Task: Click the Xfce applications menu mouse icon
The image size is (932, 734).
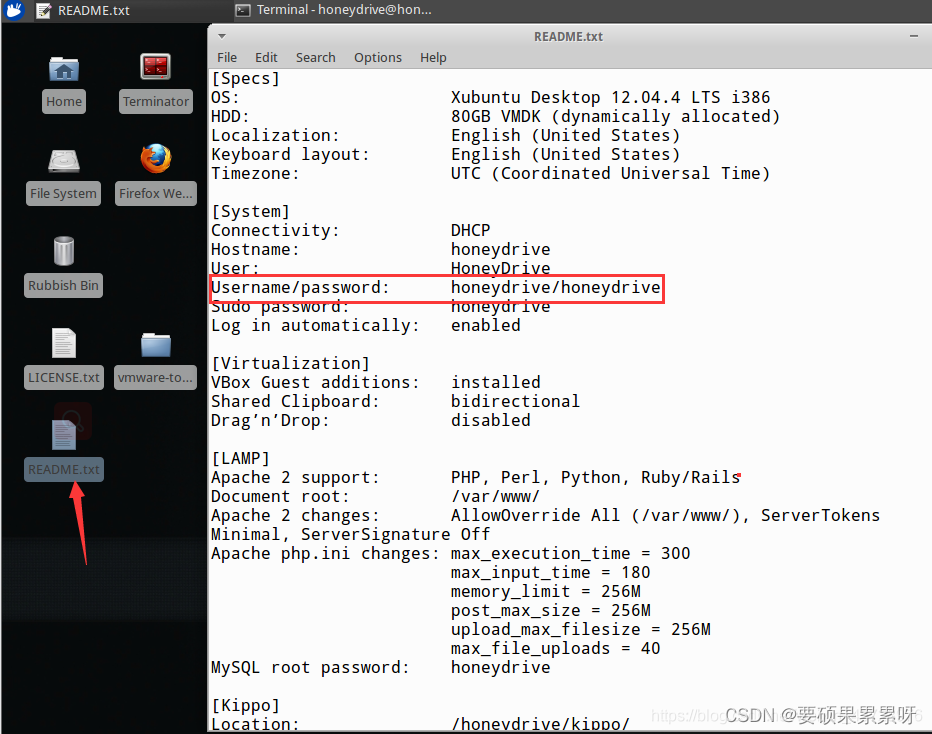Action: click(14, 10)
